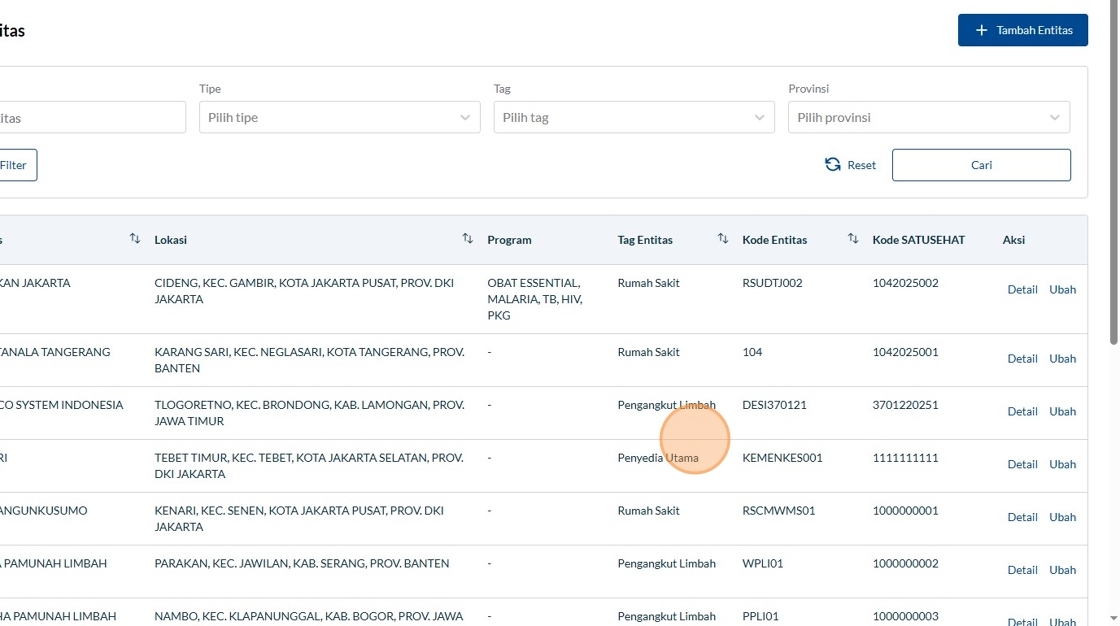
Task: Expand the Pilih provinsi dropdown
Action: pyautogui.click(x=928, y=117)
